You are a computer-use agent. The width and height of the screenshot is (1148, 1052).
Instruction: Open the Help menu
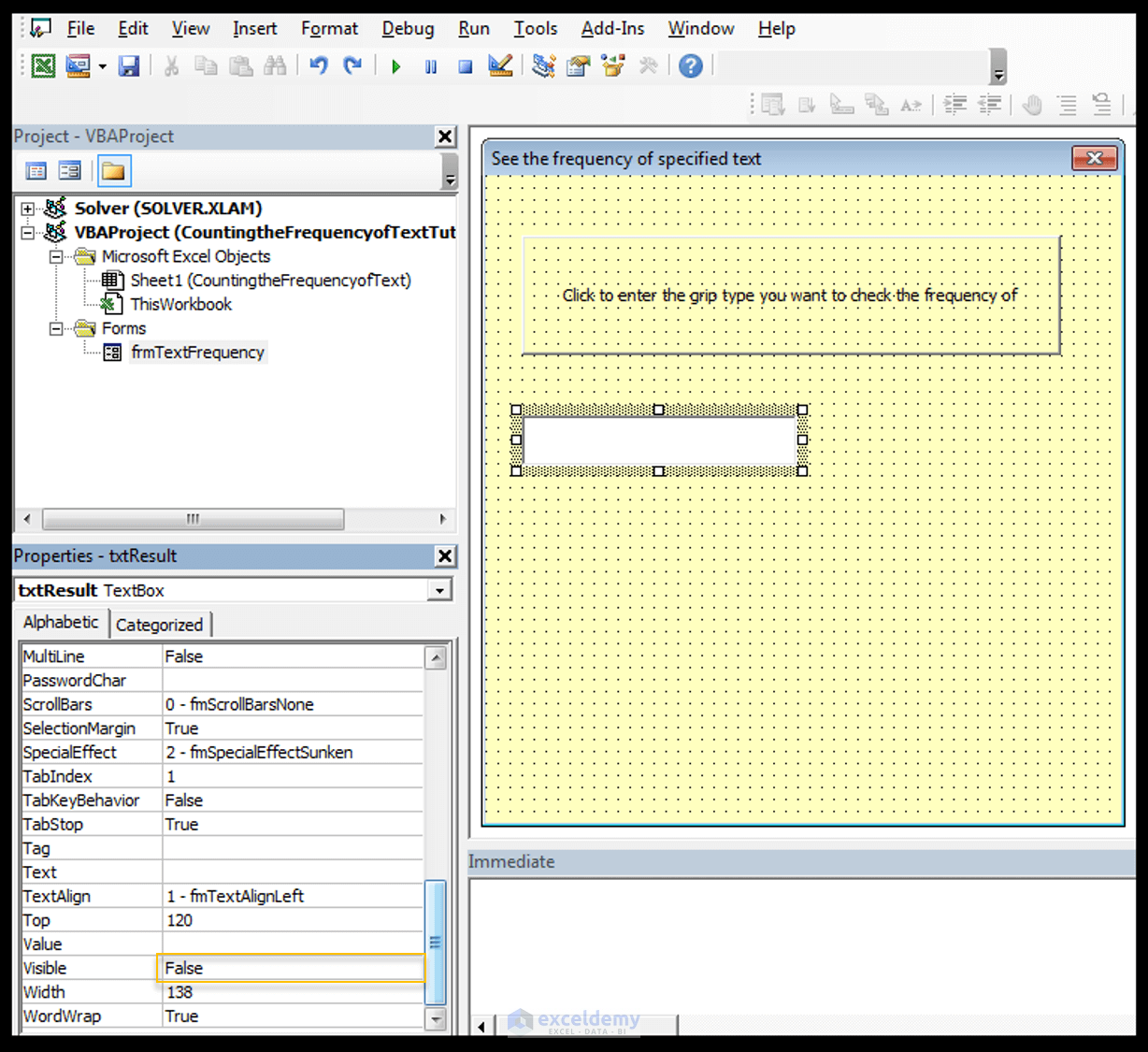776,29
